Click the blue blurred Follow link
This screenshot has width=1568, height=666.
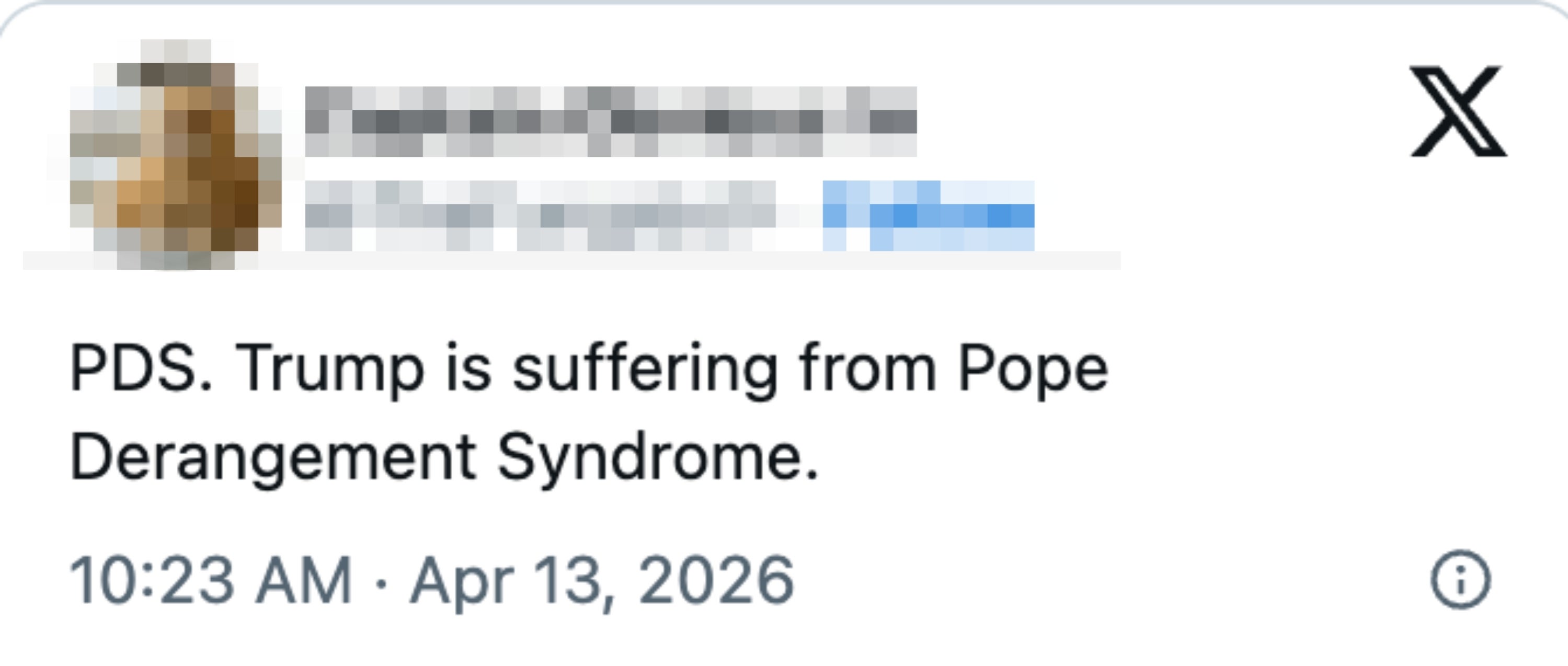pyautogui.click(x=928, y=216)
